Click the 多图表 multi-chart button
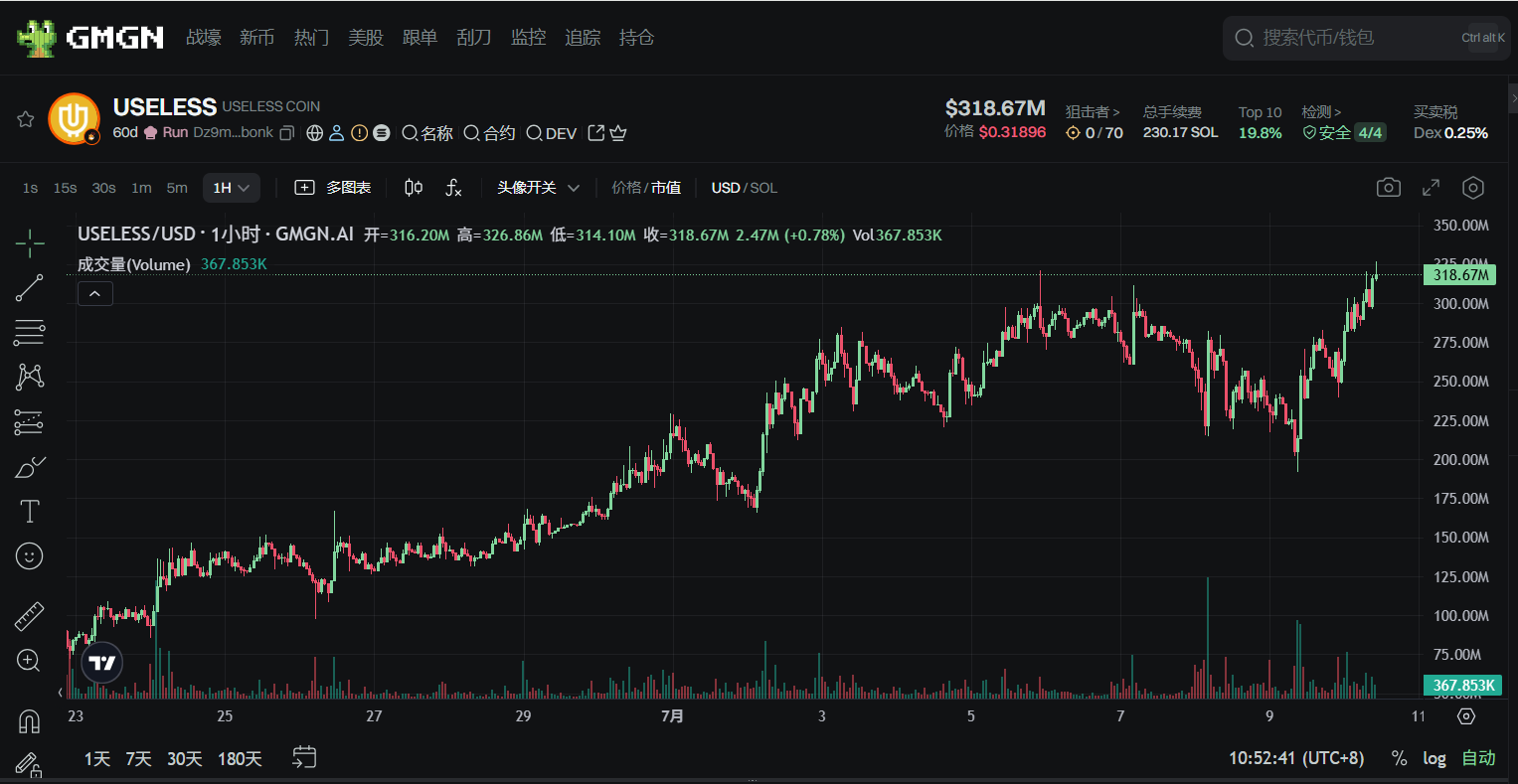The height and width of the screenshot is (784, 1518). click(334, 188)
